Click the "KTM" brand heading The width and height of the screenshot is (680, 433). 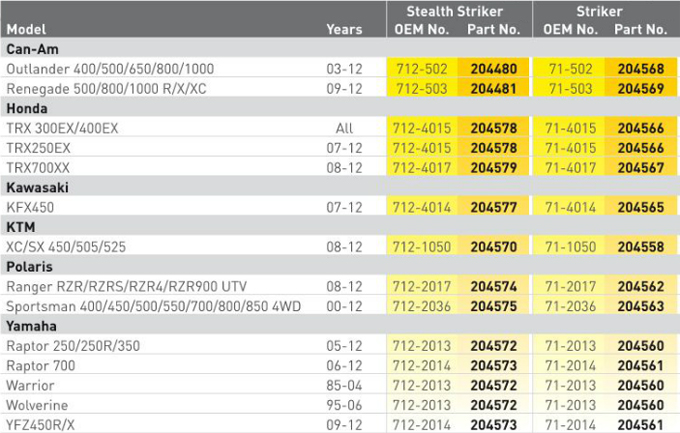click(x=20, y=227)
